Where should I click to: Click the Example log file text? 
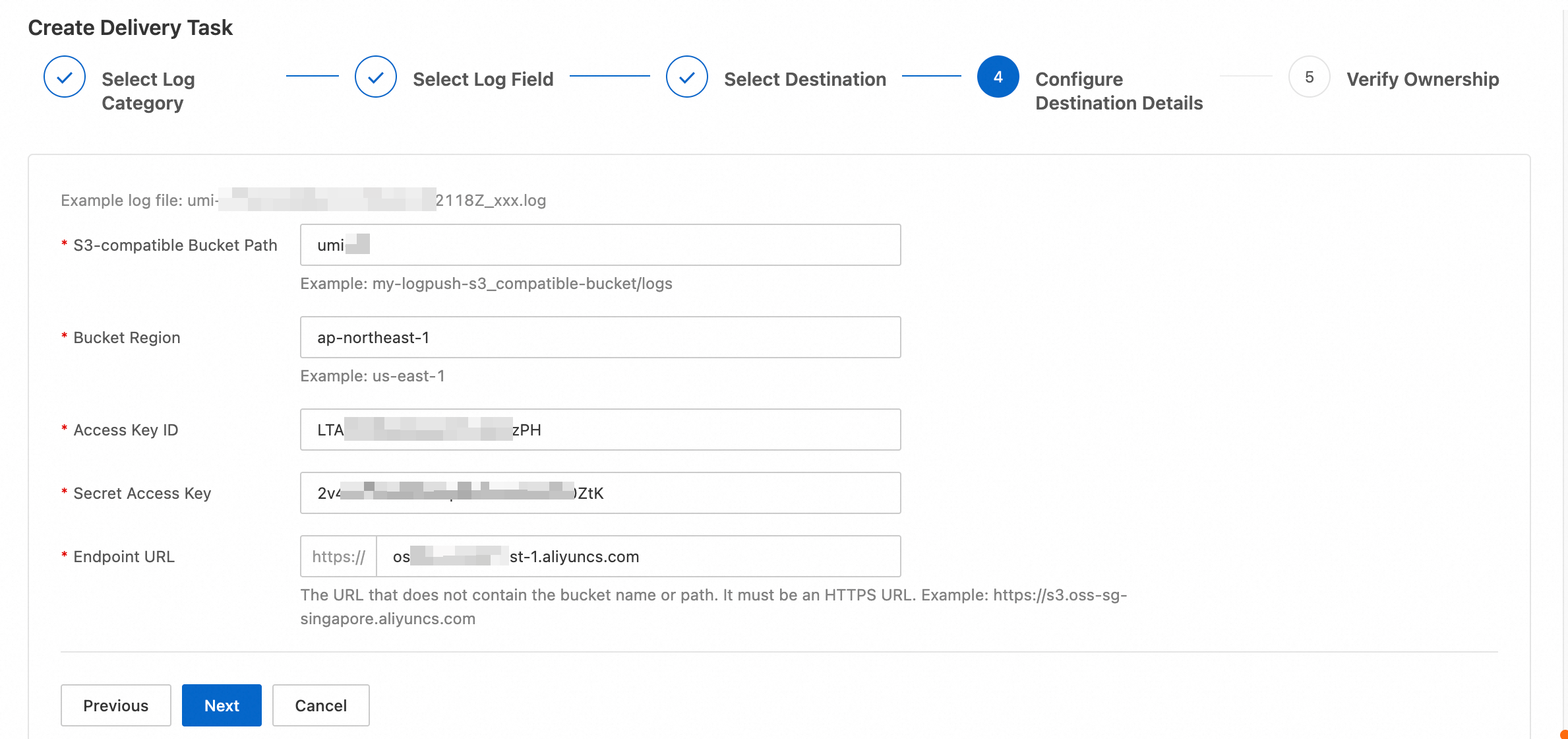(303, 200)
